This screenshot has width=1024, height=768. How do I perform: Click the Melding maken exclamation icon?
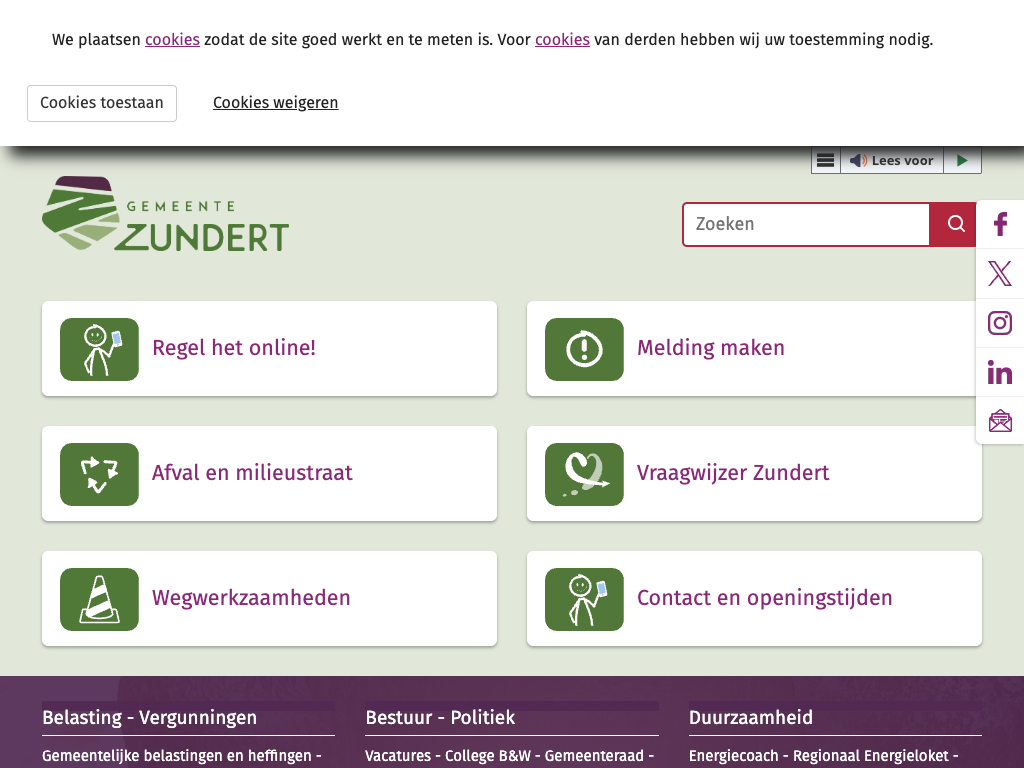point(584,349)
